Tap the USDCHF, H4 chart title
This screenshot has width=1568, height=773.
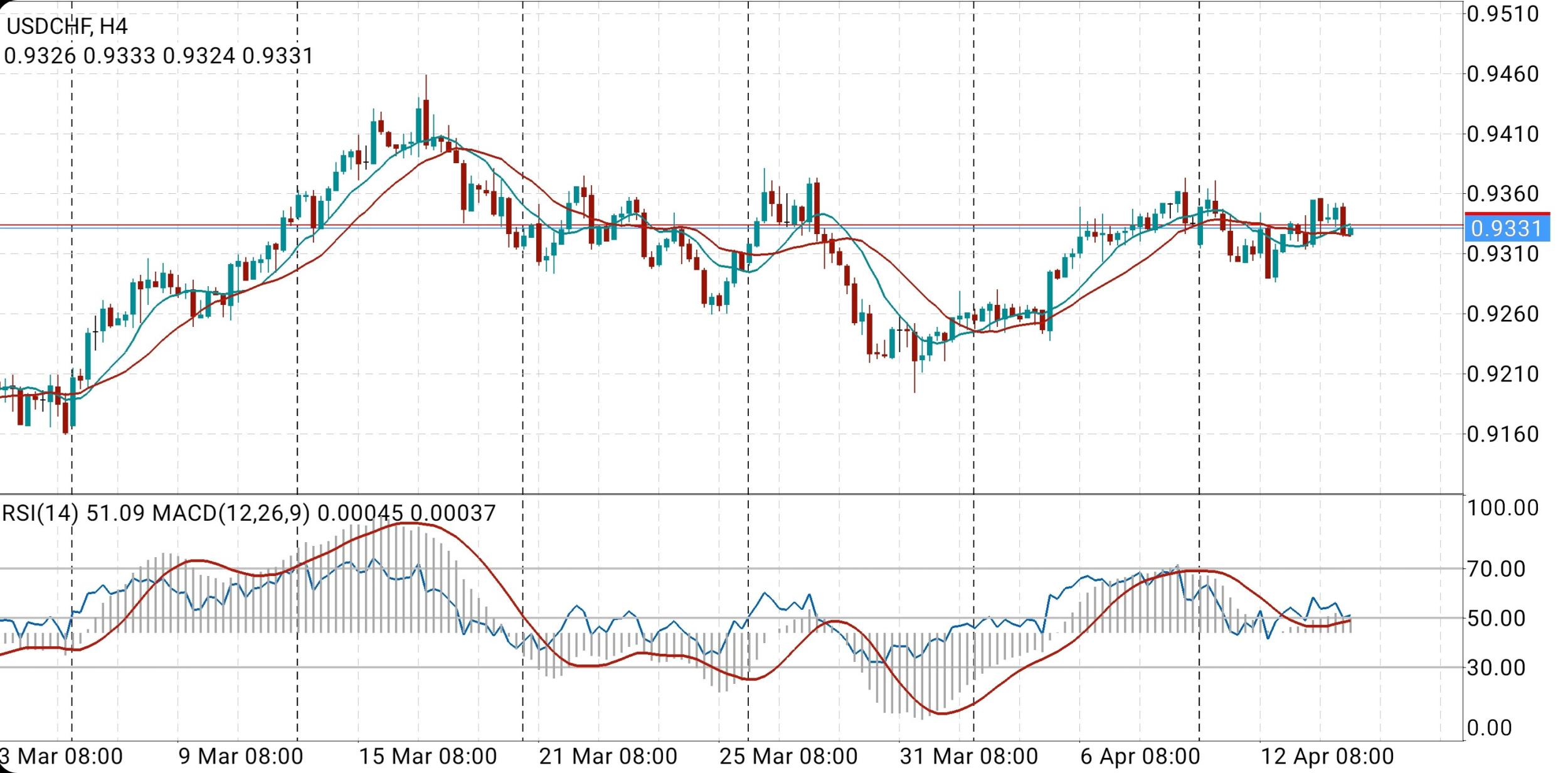(66, 26)
